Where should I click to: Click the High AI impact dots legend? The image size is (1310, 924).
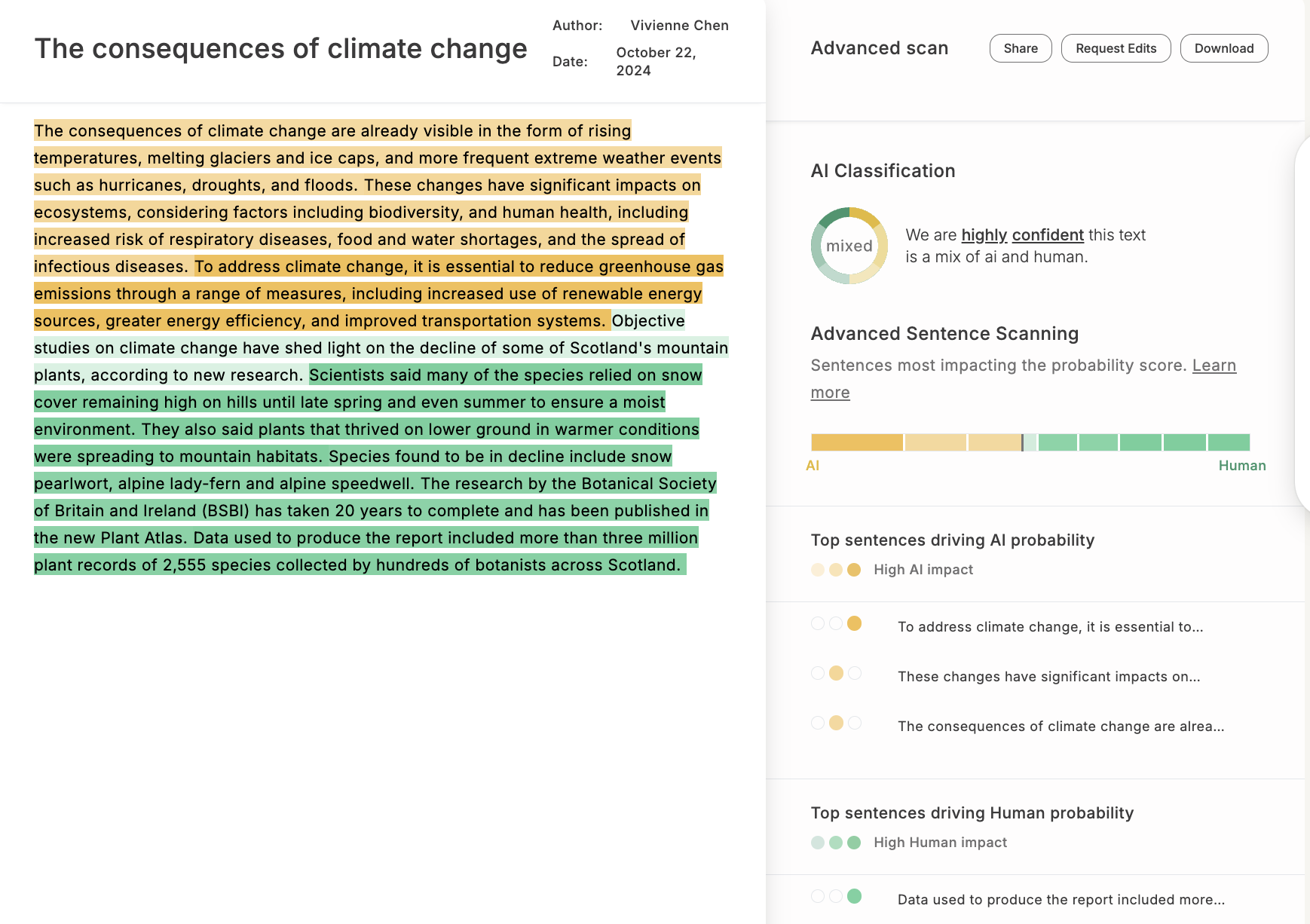coord(835,570)
